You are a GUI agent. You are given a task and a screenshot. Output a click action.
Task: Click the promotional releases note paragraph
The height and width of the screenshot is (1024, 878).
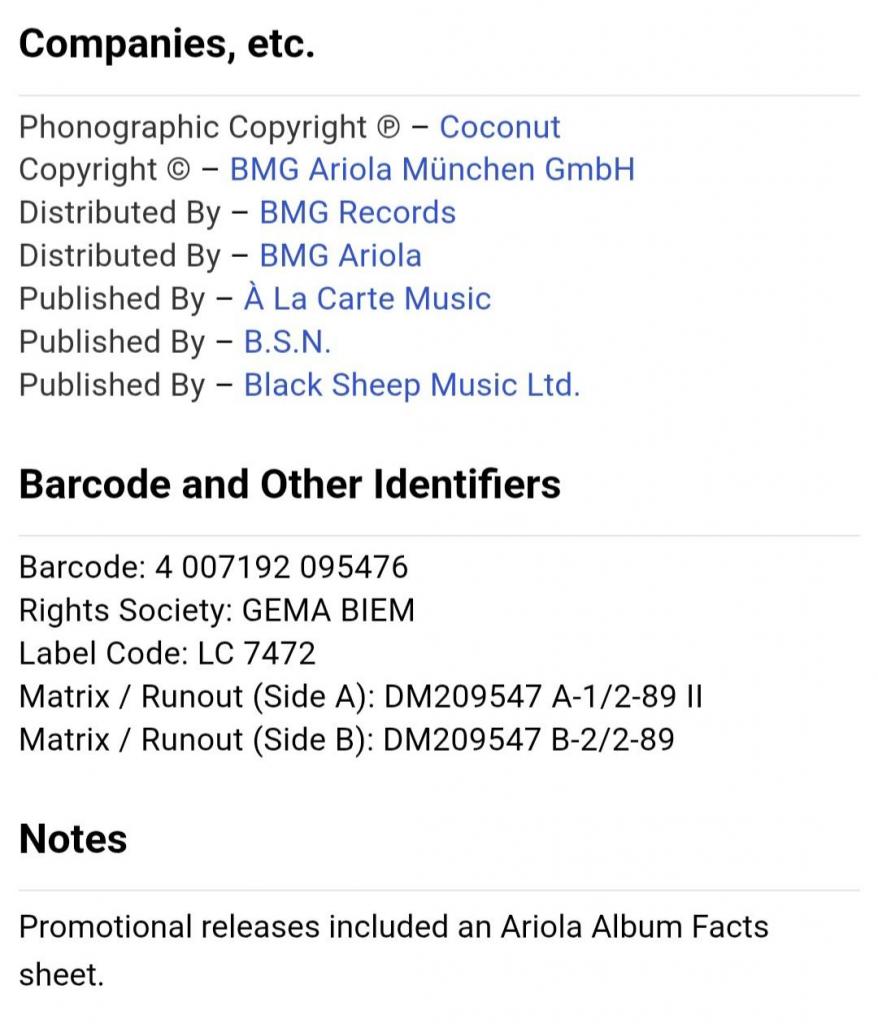(x=393, y=949)
